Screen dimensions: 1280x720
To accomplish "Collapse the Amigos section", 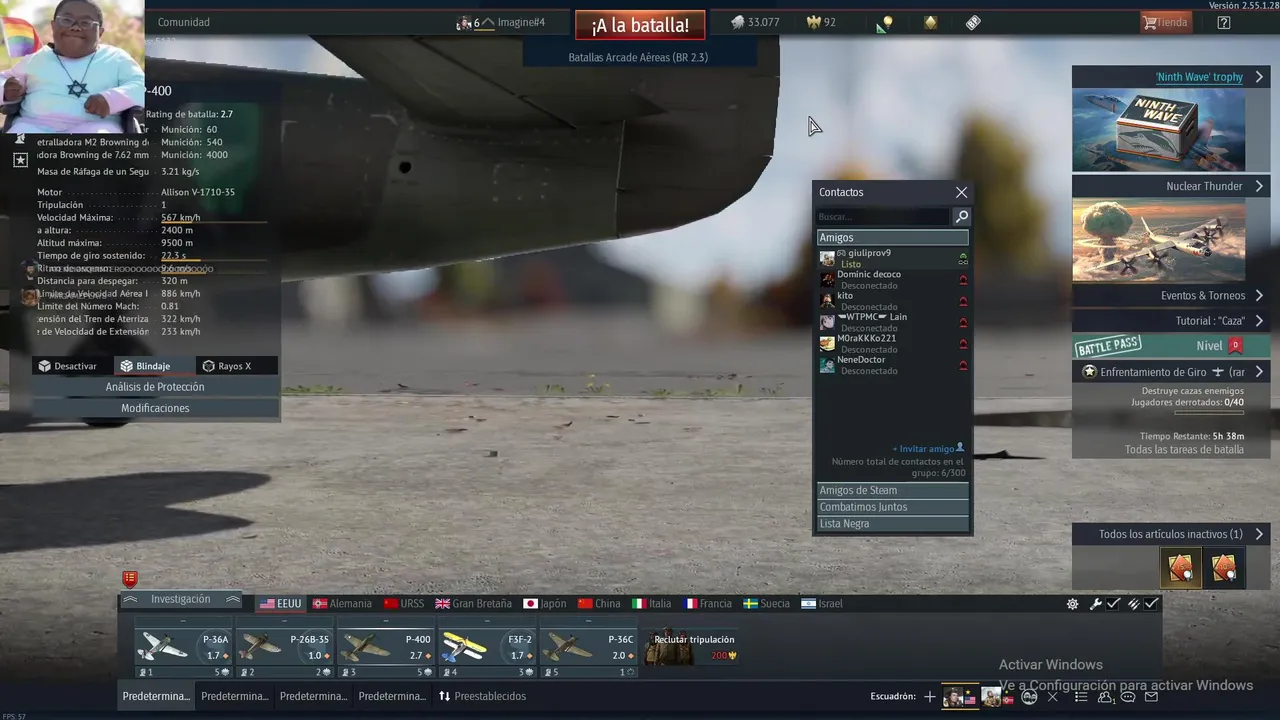I will [893, 237].
